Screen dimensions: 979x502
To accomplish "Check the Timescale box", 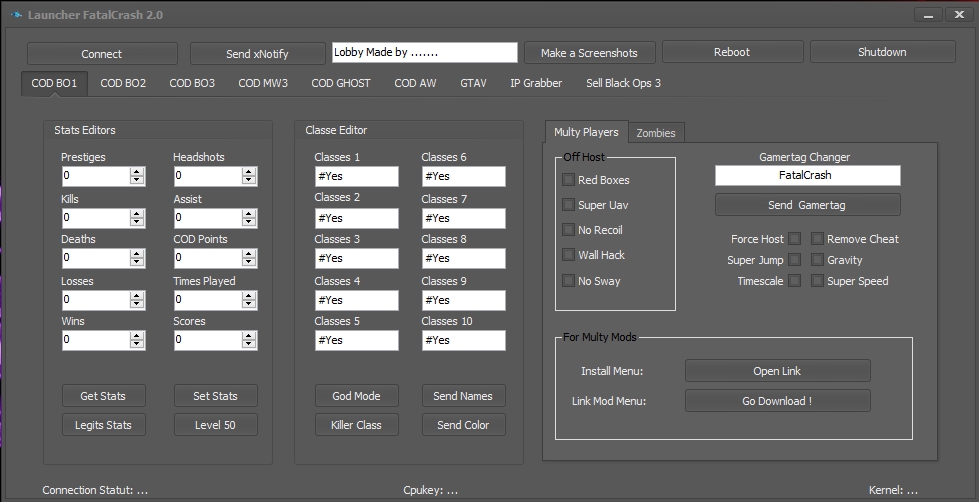I will [794, 281].
